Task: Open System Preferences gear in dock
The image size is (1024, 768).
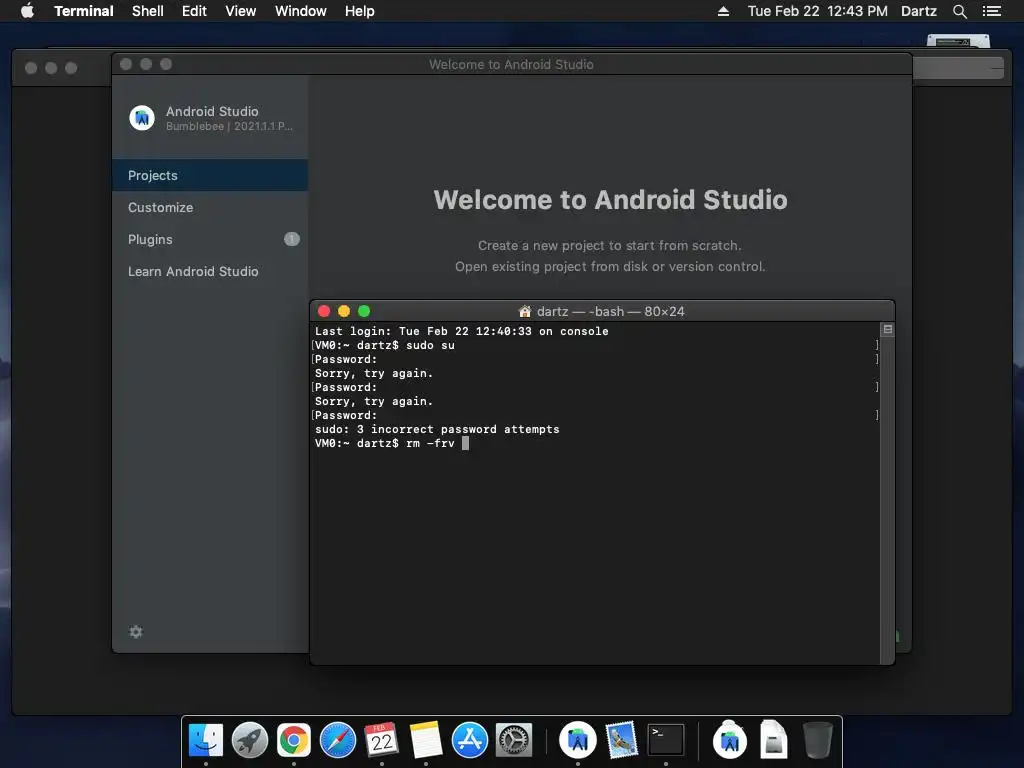Action: pyautogui.click(x=514, y=740)
